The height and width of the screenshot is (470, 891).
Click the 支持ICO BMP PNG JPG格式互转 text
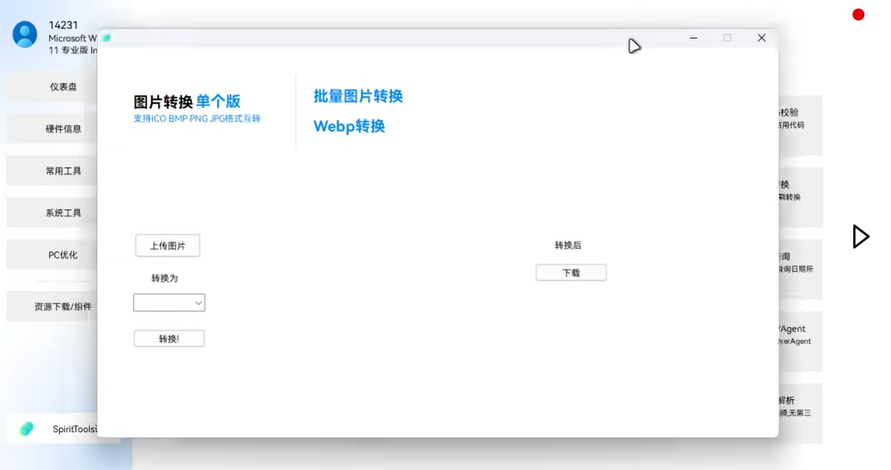197,119
